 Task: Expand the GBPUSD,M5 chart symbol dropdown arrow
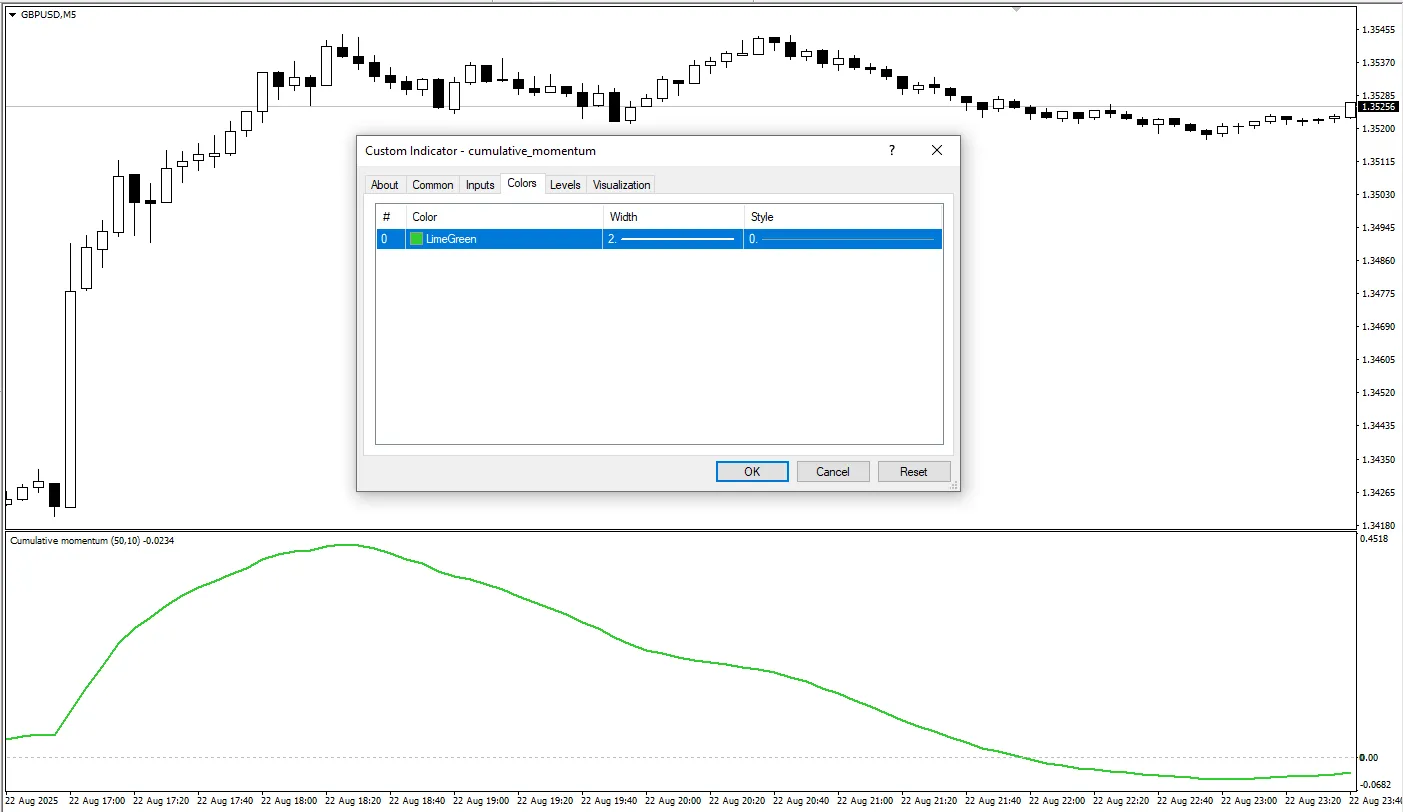(10, 14)
